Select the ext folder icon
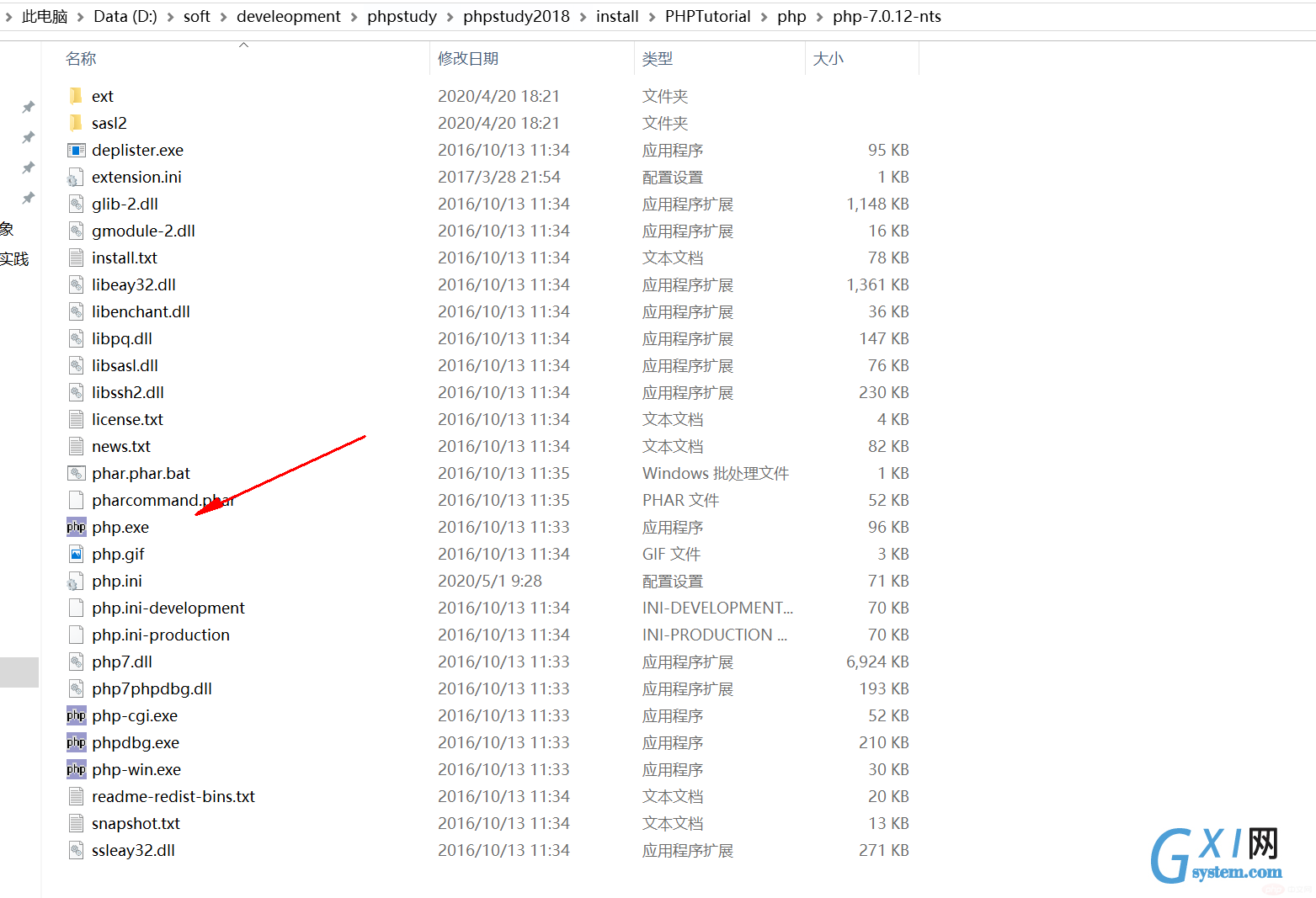The height and width of the screenshot is (898, 1316). click(76, 96)
